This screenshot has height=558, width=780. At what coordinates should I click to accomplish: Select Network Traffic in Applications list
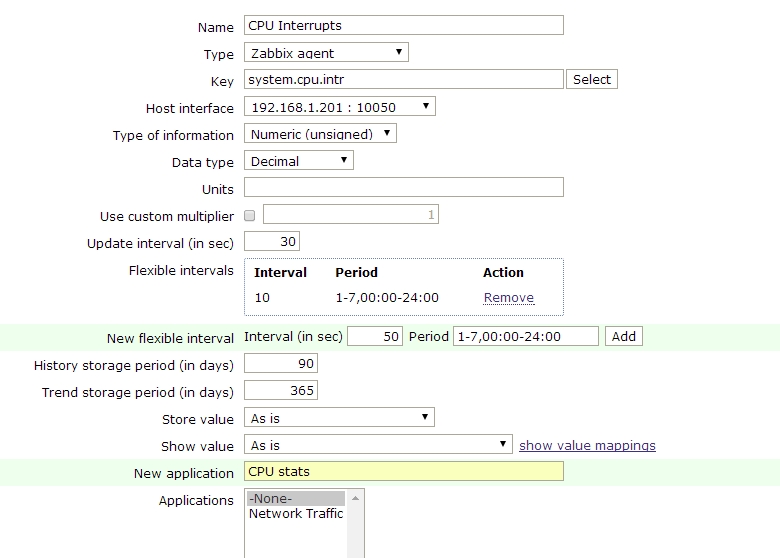point(296,513)
